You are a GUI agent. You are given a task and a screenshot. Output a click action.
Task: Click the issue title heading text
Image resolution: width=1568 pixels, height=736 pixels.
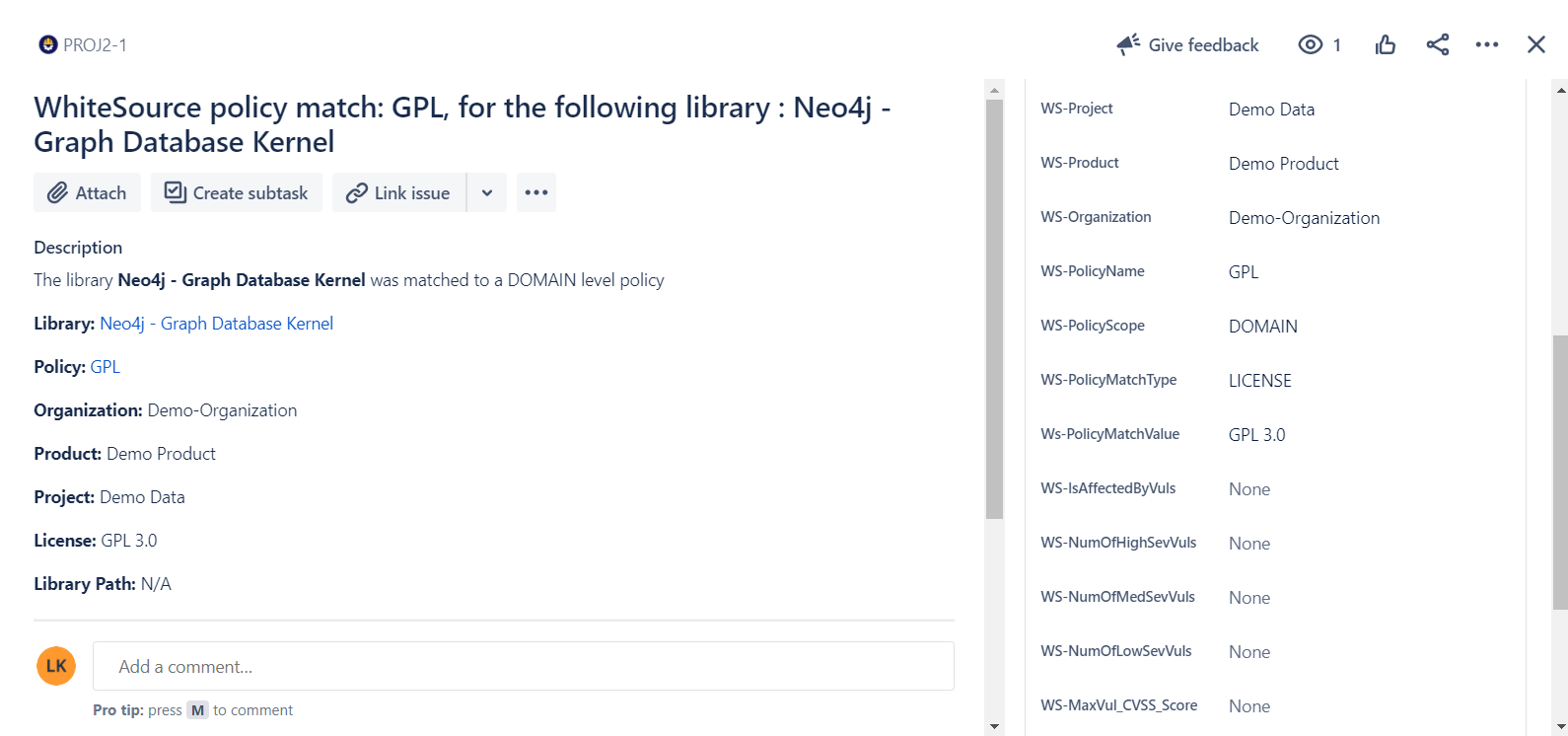pyautogui.click(x=462, y=124)
